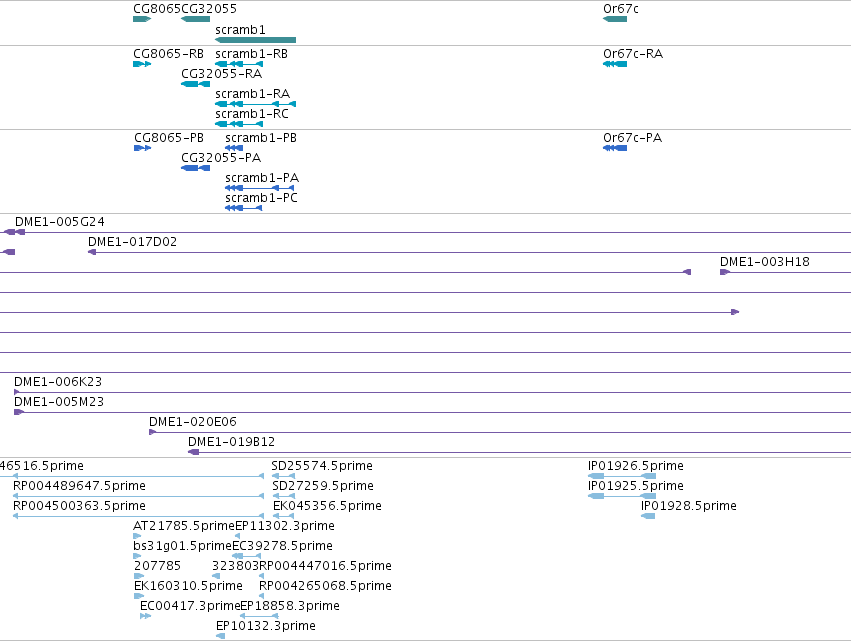Select BAC clone DME1-019B12 label
The width and height of the screenshot is (851, 641).
(232, 442)
